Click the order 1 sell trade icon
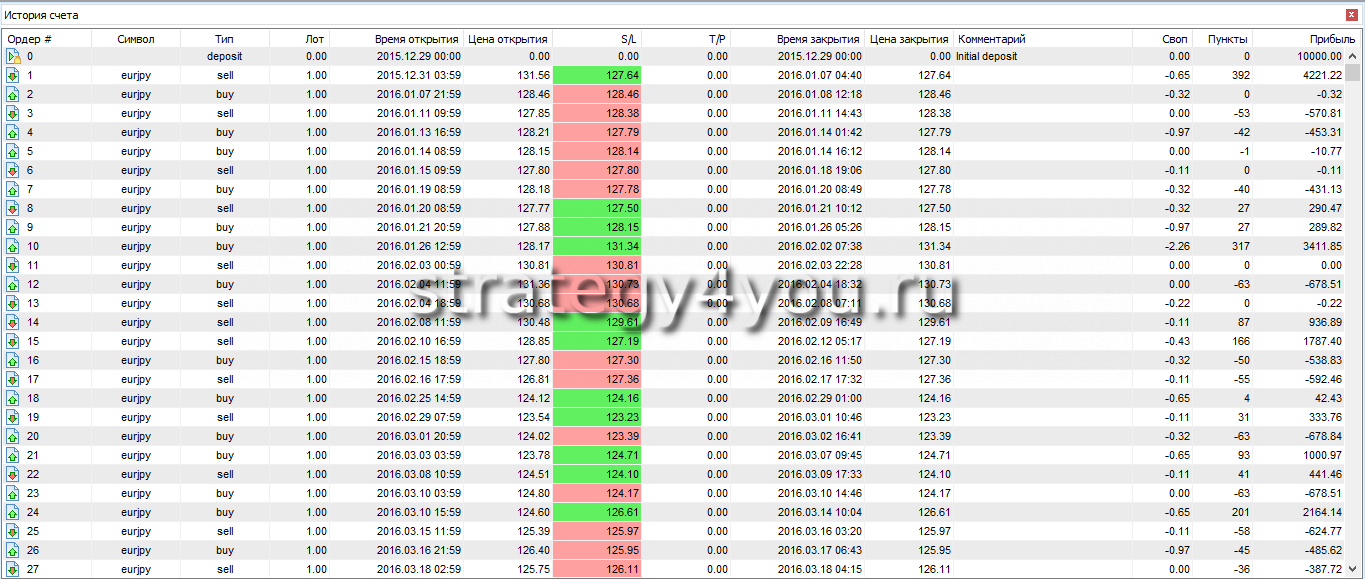The width and height of the screenshot is (1365, 579). (13, 76)
